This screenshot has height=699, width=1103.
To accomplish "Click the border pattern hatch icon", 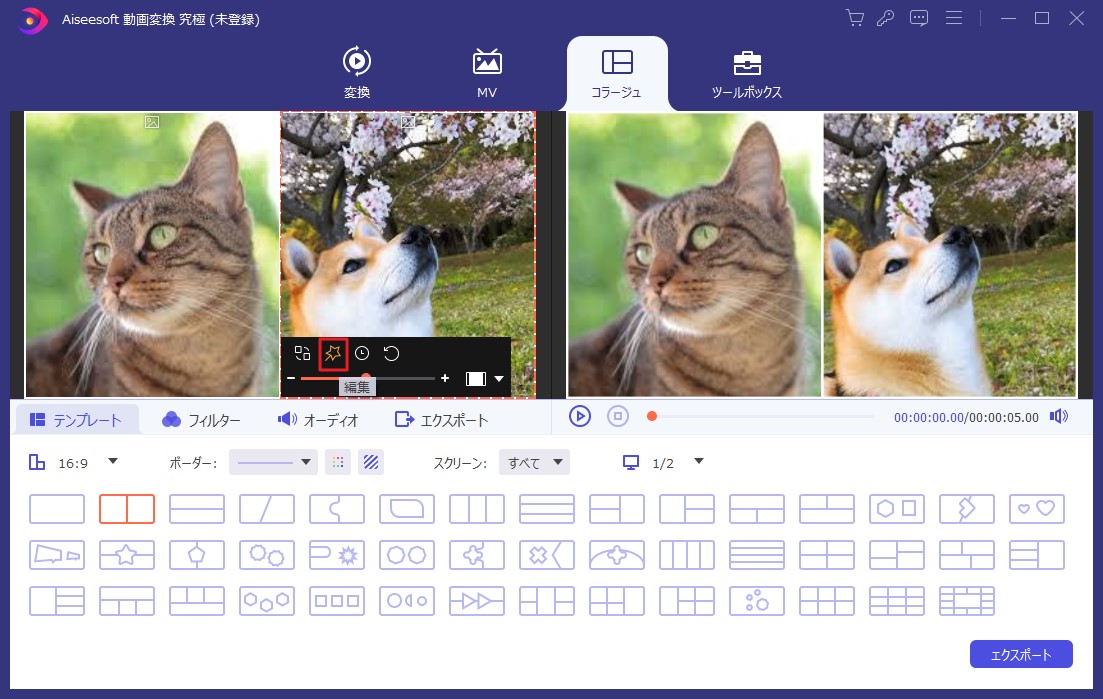I will 371,462.
